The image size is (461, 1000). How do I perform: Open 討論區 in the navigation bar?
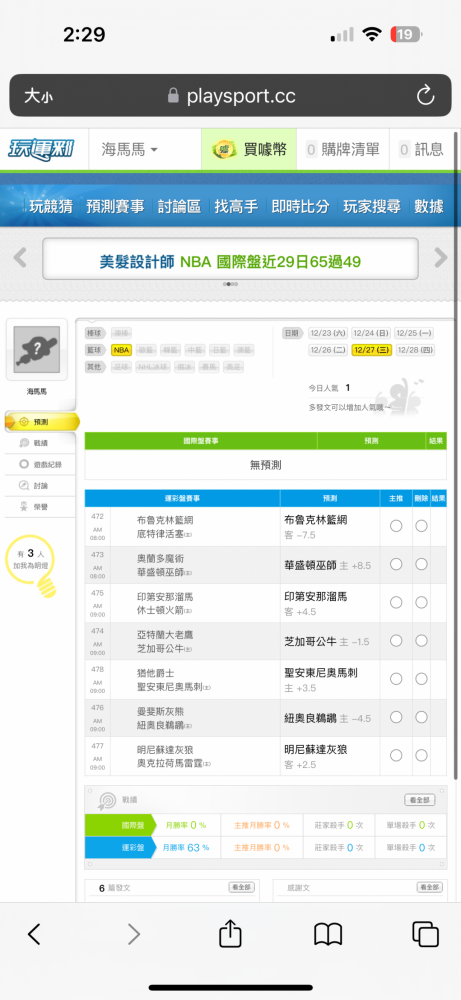click(179, 206)
